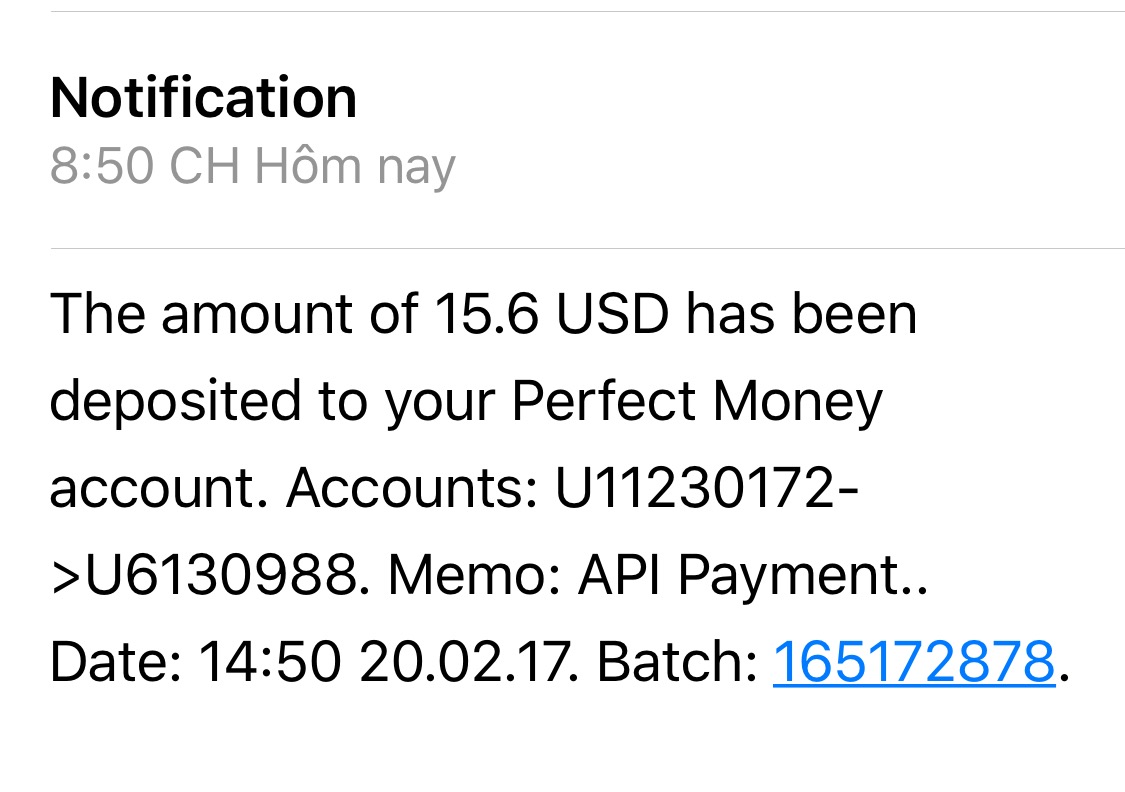Click the 8:50 CH timestamp
1125x792 pixels.
coord(144,166)
